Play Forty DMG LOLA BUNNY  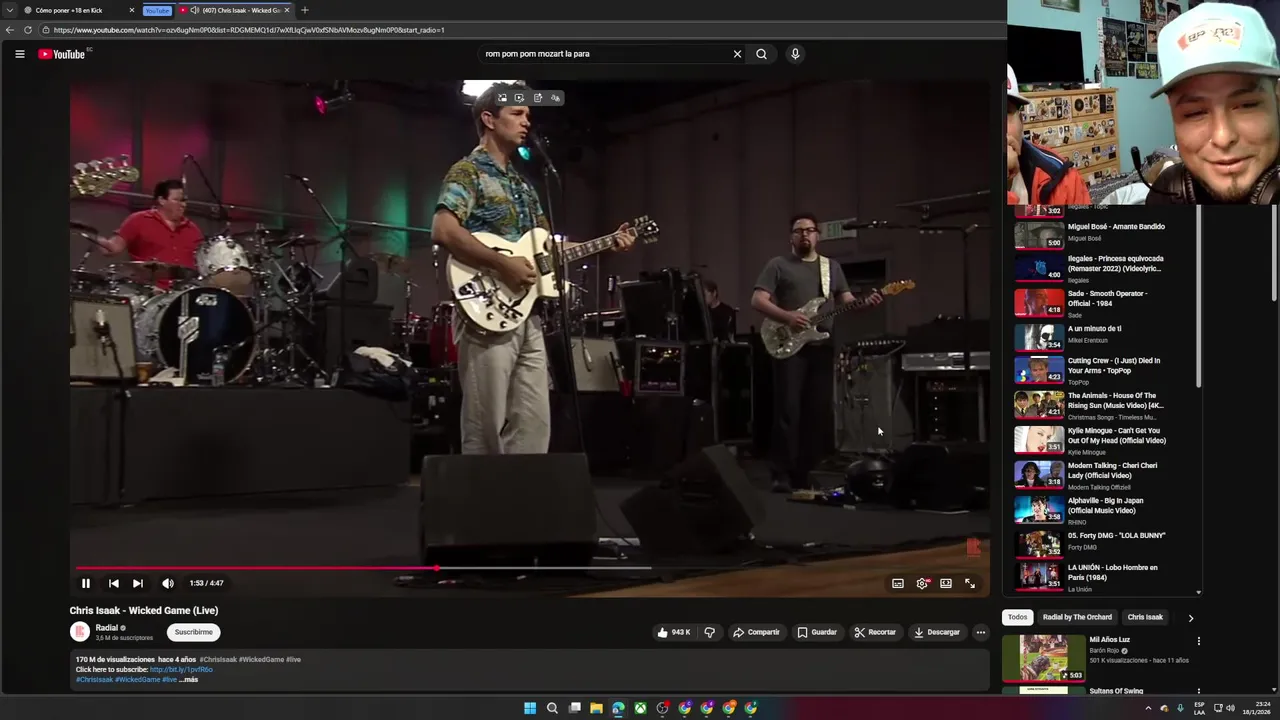[x=1104, y=543]
